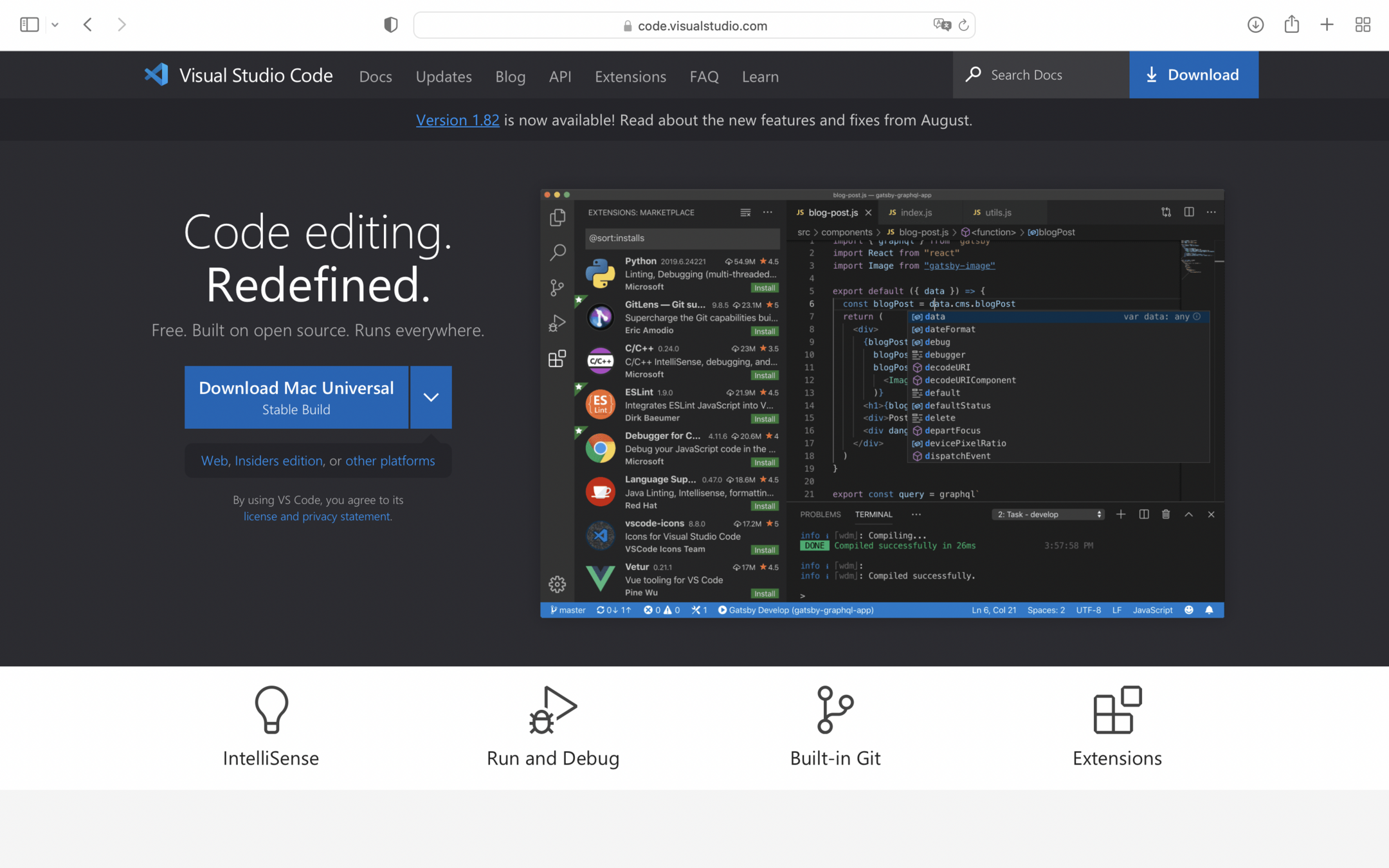
Task: Open Safari downloads icon
Action: click(x=1255, y=25)
